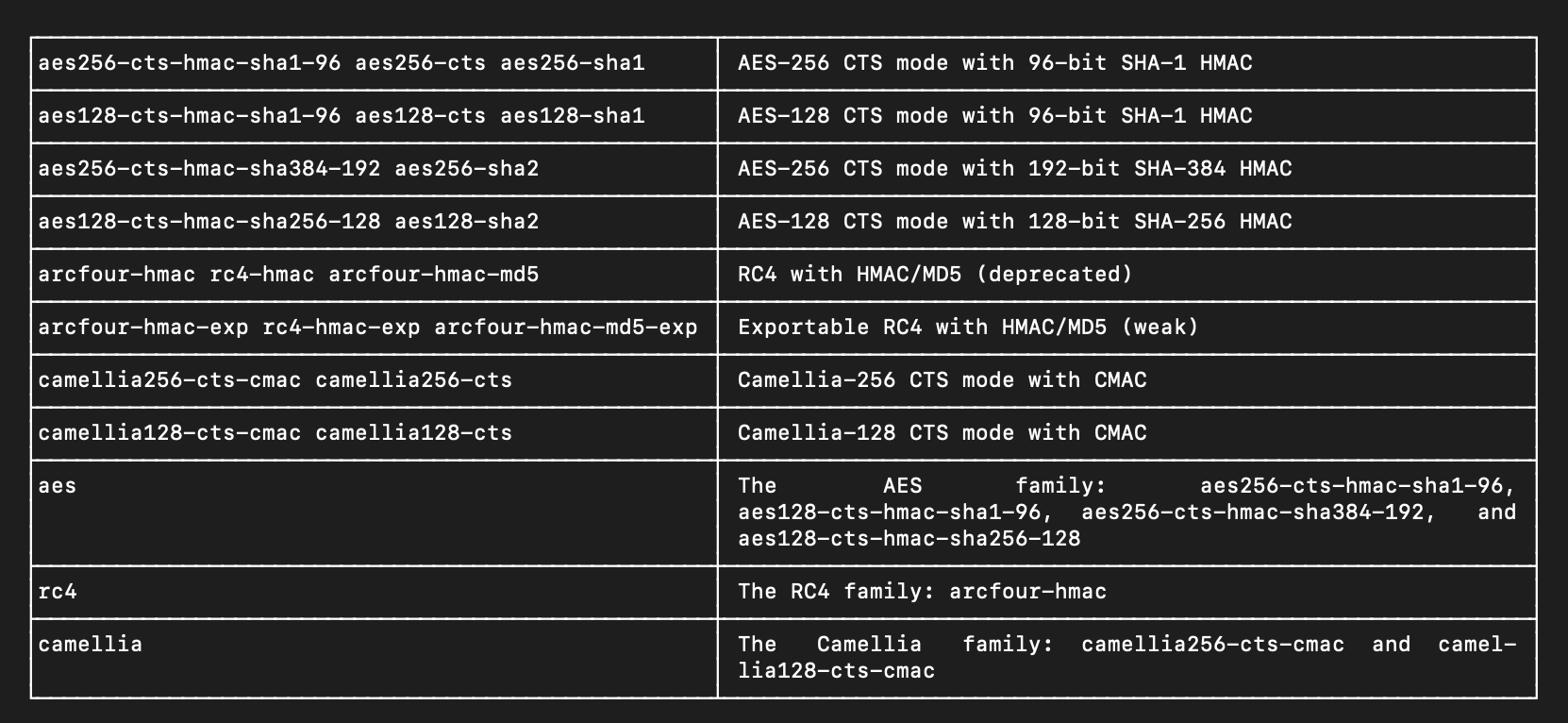Click 'AES-128 CTS mode with 128-bit SHA-256 HMAC'
This screenshot has width=1568, height=723.
coord(1015,222)
